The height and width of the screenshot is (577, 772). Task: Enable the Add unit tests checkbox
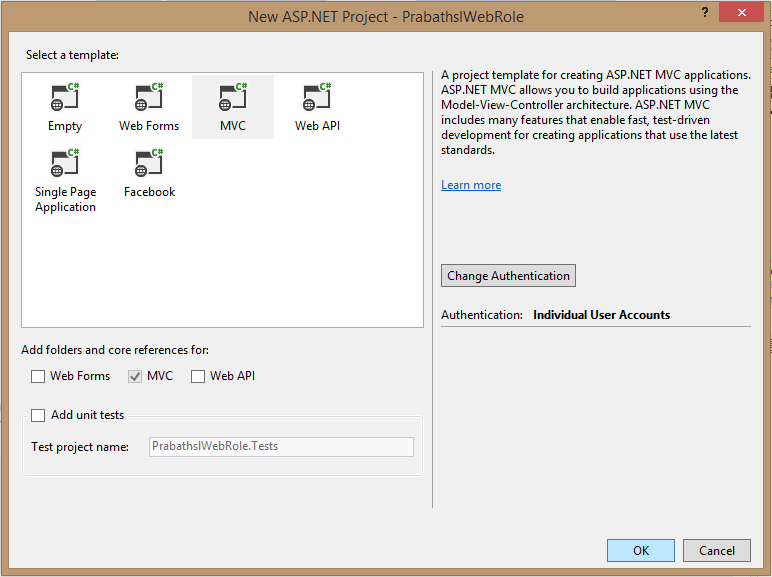(38, 415)
